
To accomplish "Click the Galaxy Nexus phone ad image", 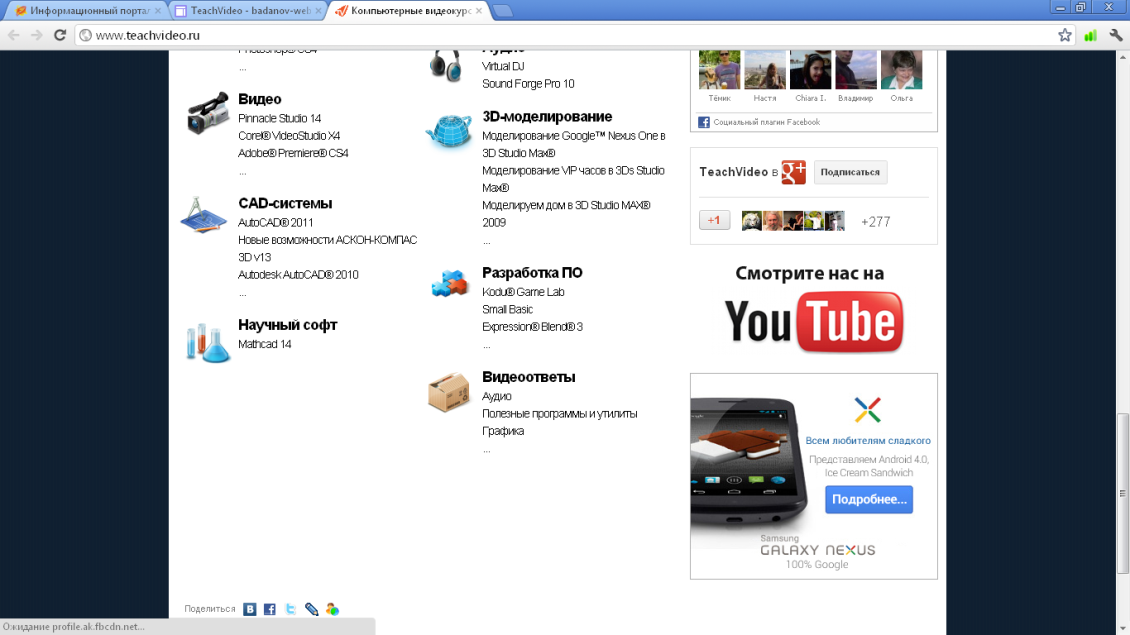I will pos(748,465).
